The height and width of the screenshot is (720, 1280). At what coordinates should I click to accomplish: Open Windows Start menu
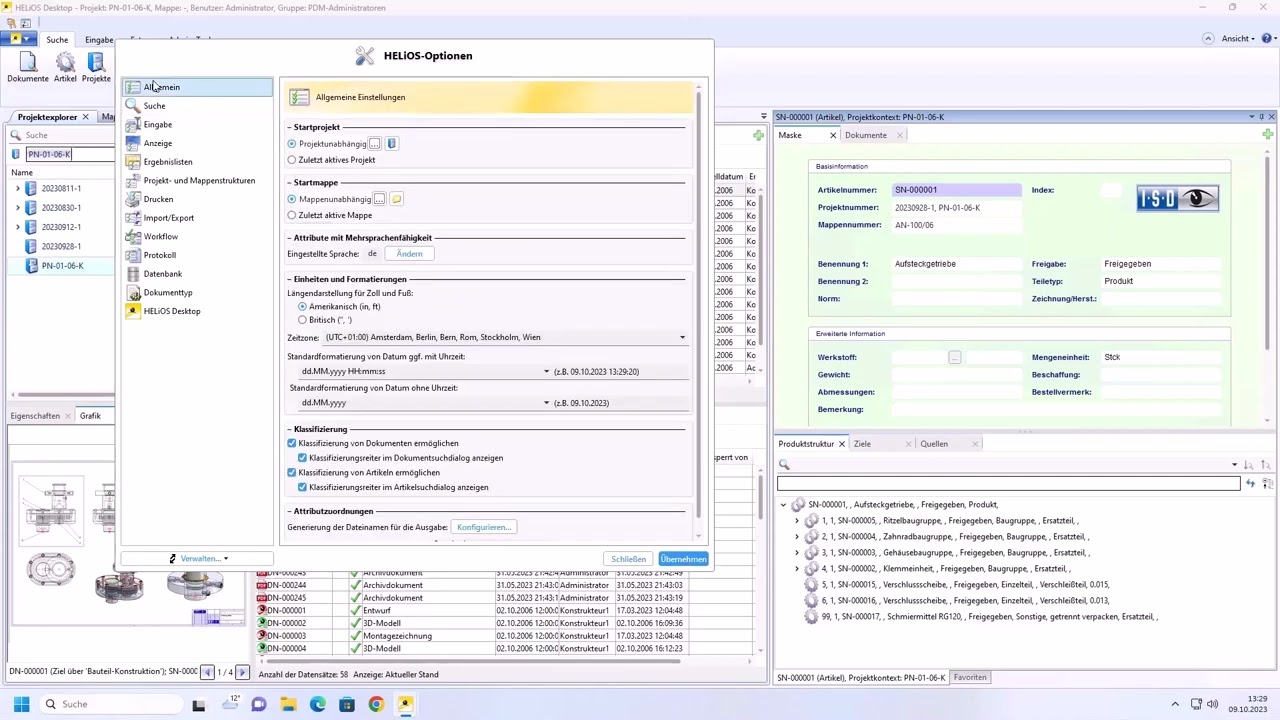(x=21, y=704)
